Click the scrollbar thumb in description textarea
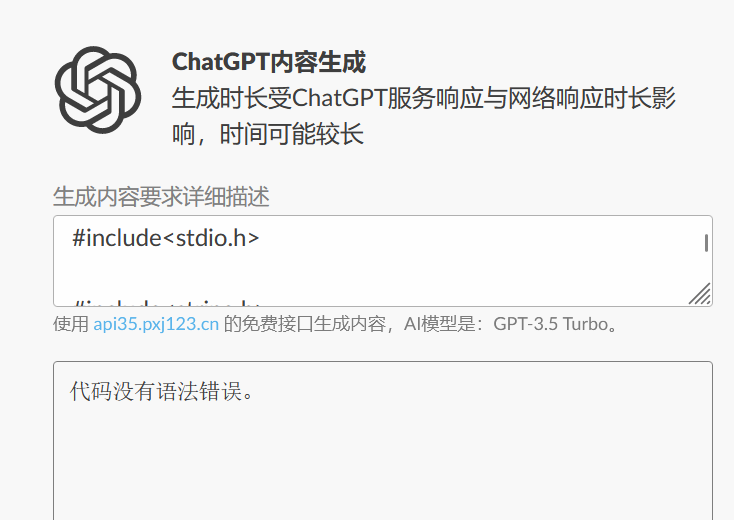Screen dimensions: 734x520 706,243
